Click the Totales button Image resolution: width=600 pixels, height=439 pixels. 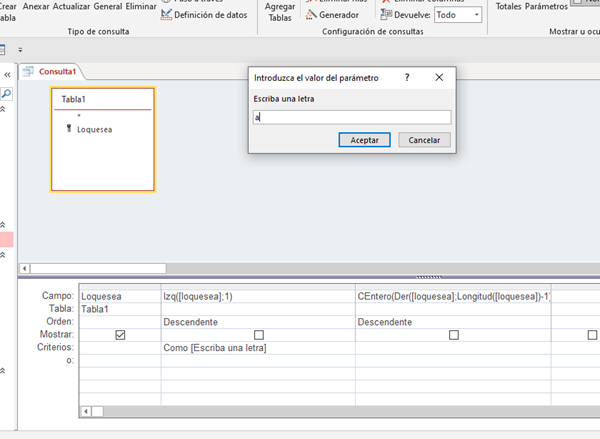(x=508, y=7)
